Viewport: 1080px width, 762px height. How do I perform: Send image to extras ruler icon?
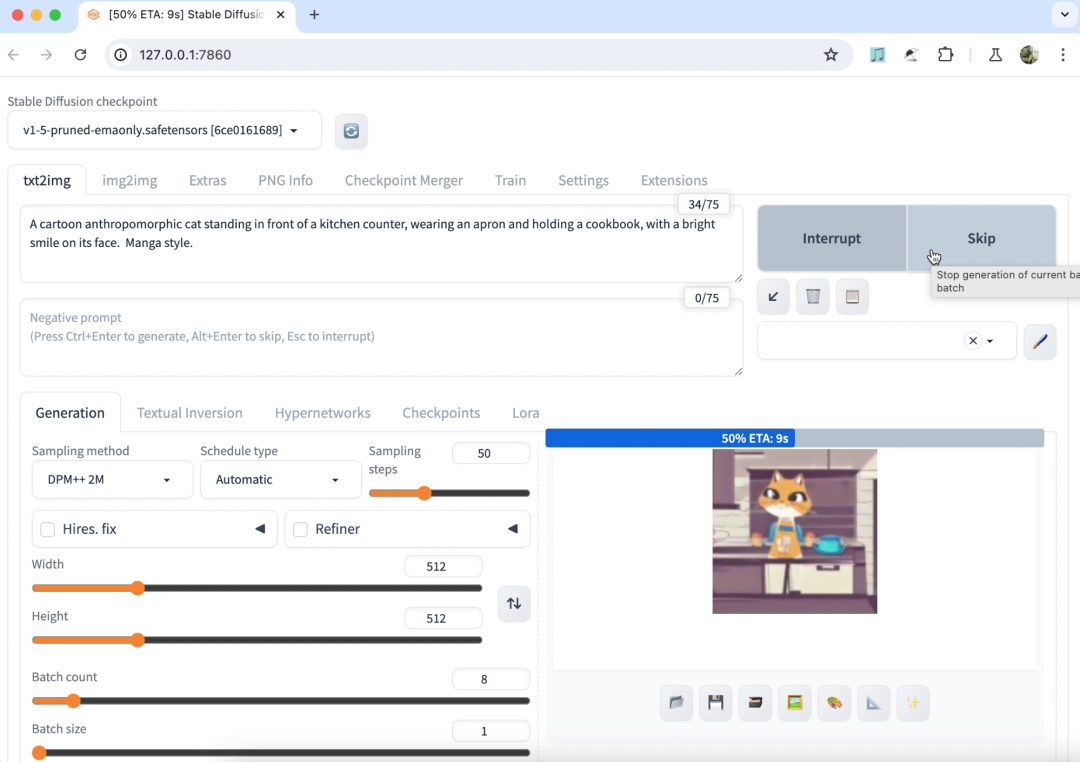point(873,703)
